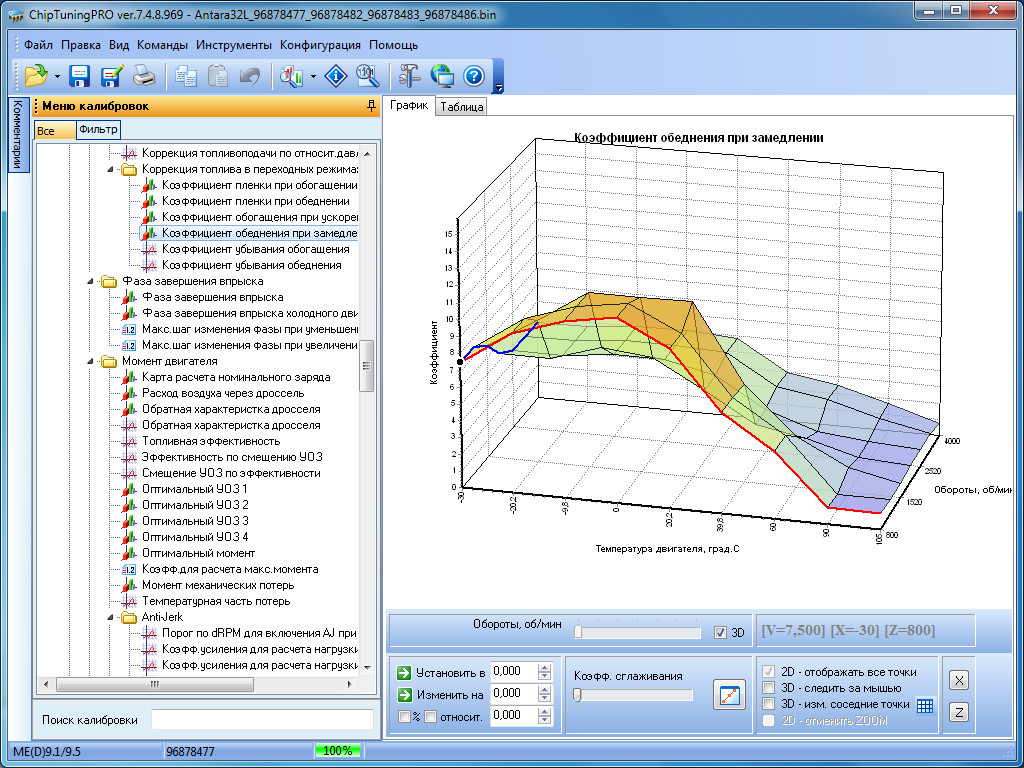This screenshot has height=768, width=1024.
Task: Click the open file folder icon
Action: [x=36, y=75]
